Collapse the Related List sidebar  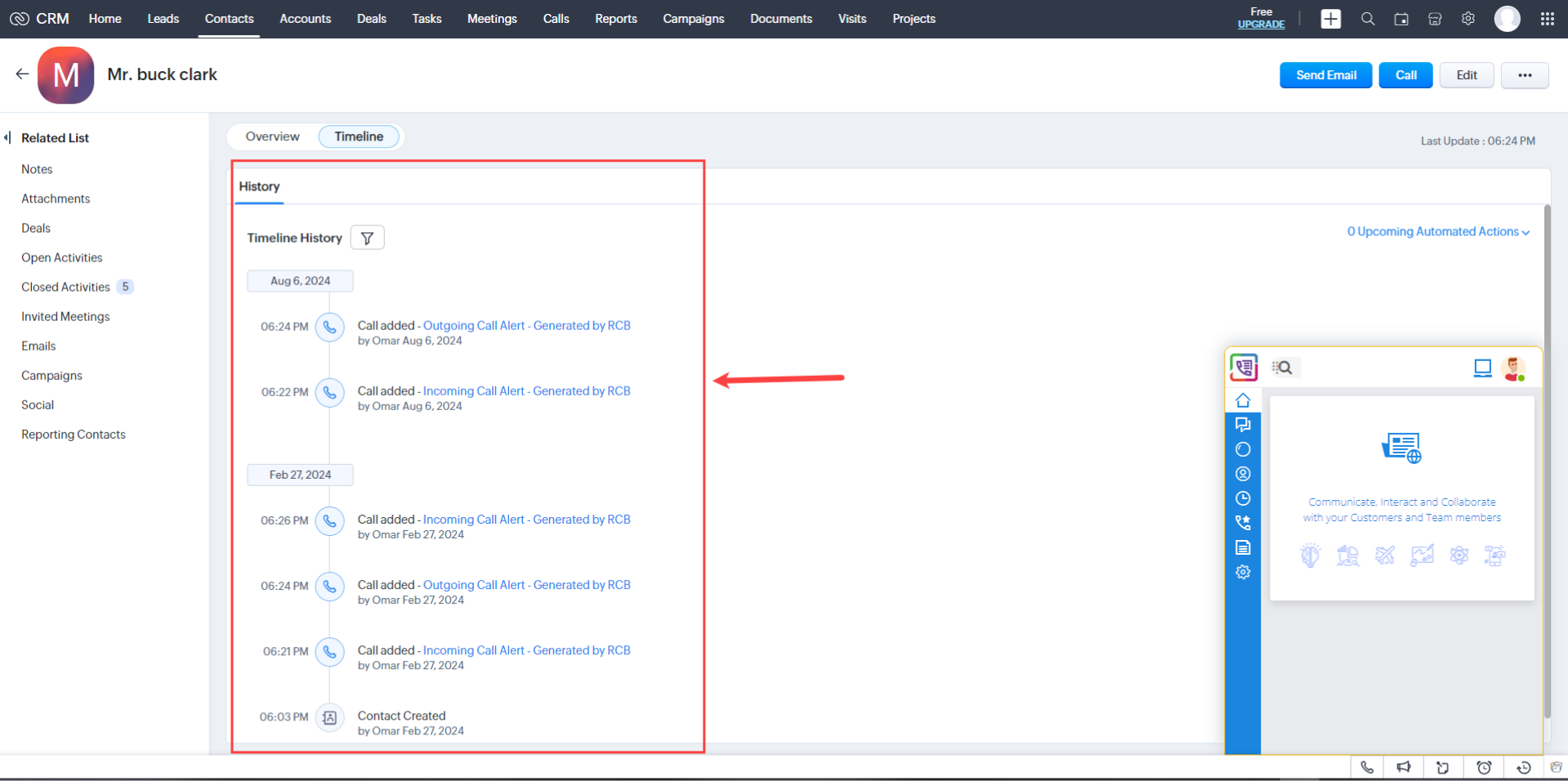pyautogui.click(x=7, y=138)
